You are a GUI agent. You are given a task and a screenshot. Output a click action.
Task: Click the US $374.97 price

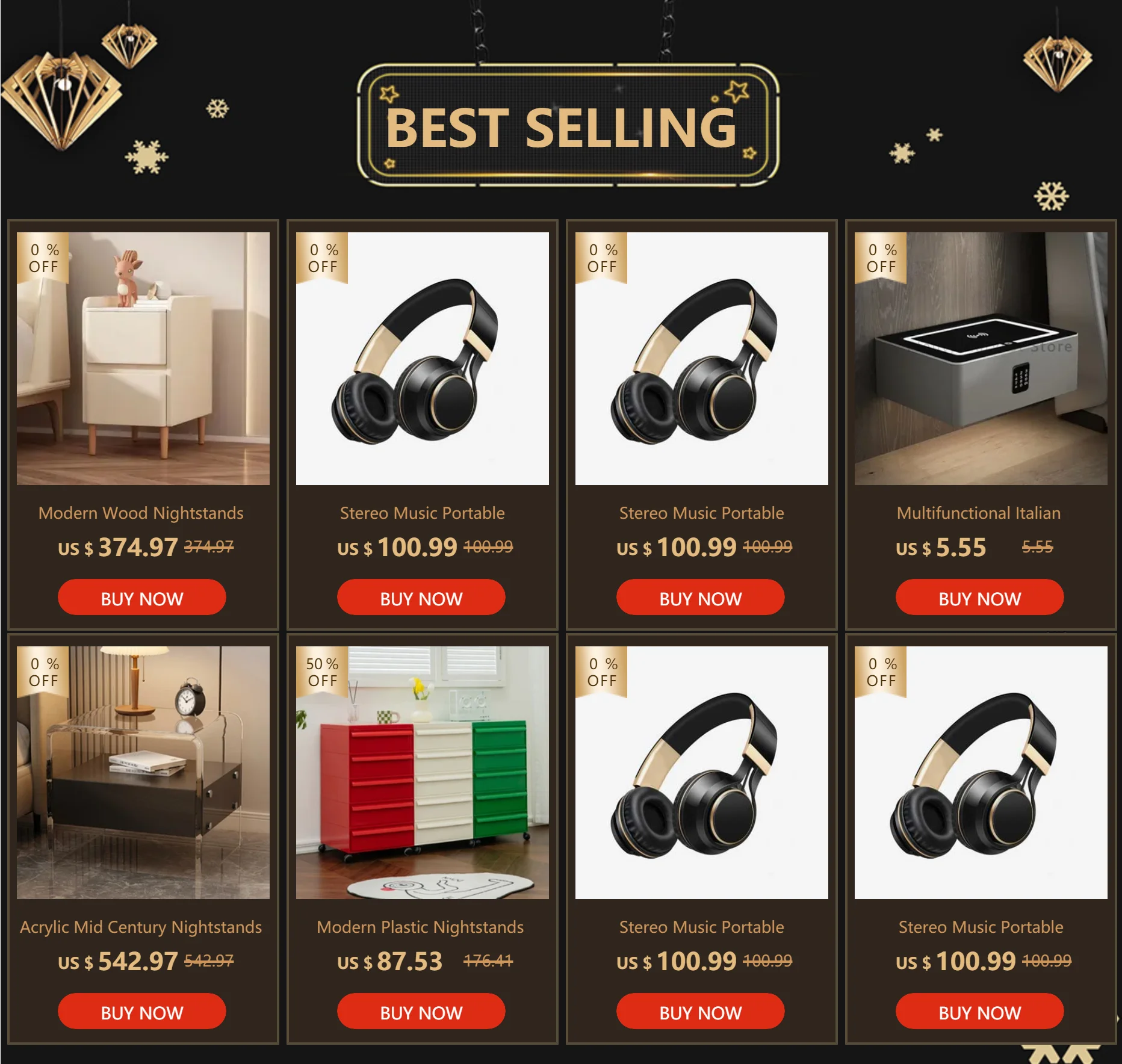[118, 547]
